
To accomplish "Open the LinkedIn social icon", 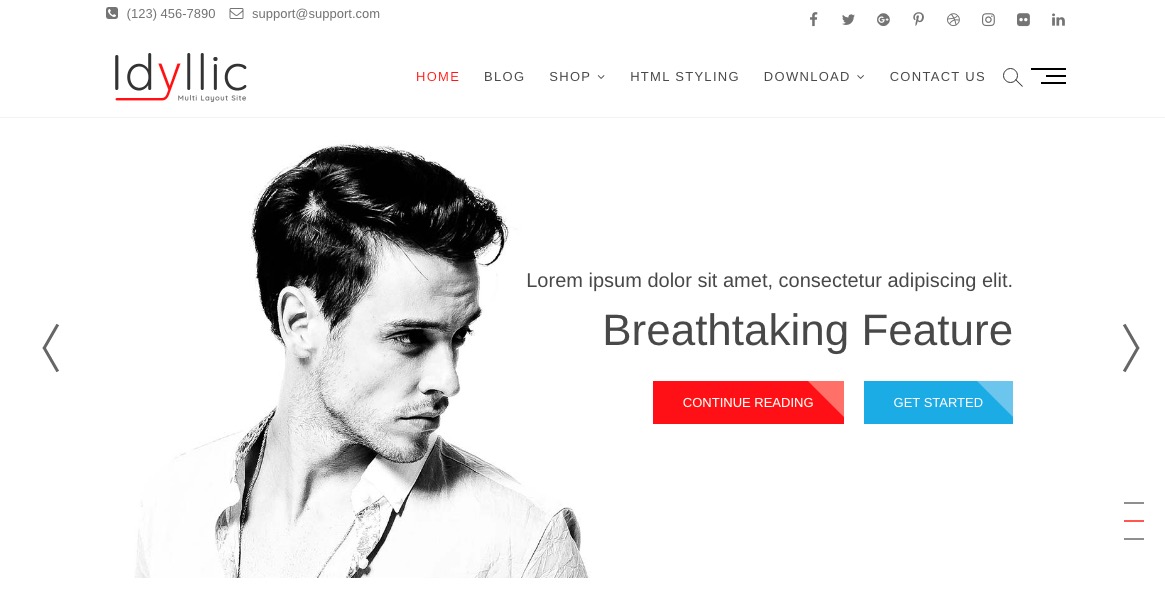I will [x=1058, y=19].
